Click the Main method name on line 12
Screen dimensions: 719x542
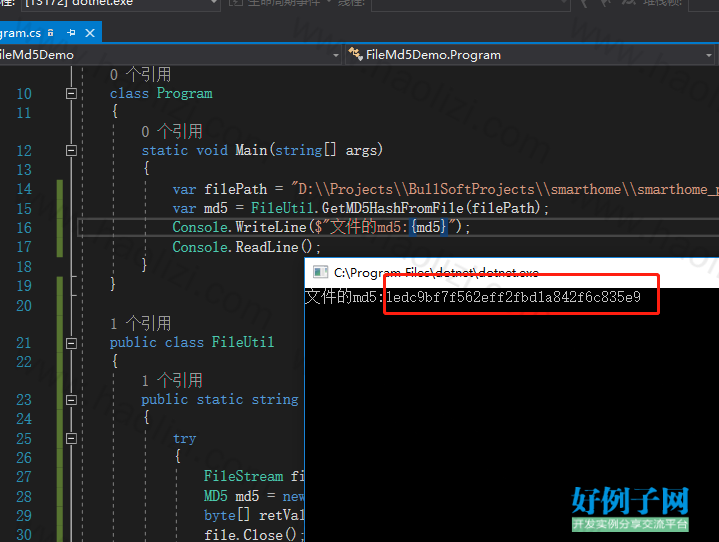251,150
